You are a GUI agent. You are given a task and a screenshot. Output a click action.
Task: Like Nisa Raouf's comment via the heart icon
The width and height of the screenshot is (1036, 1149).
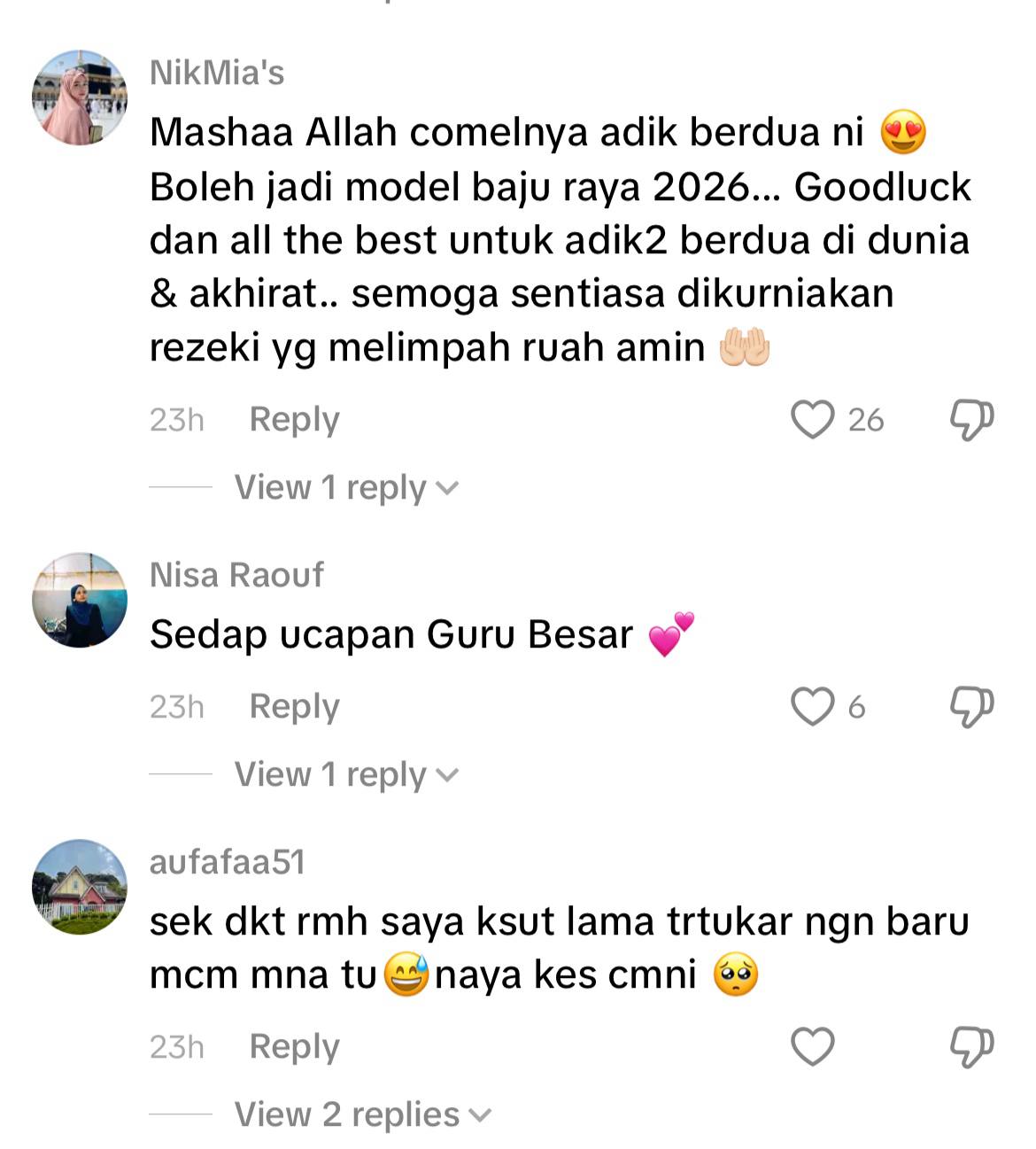point(812,707)
